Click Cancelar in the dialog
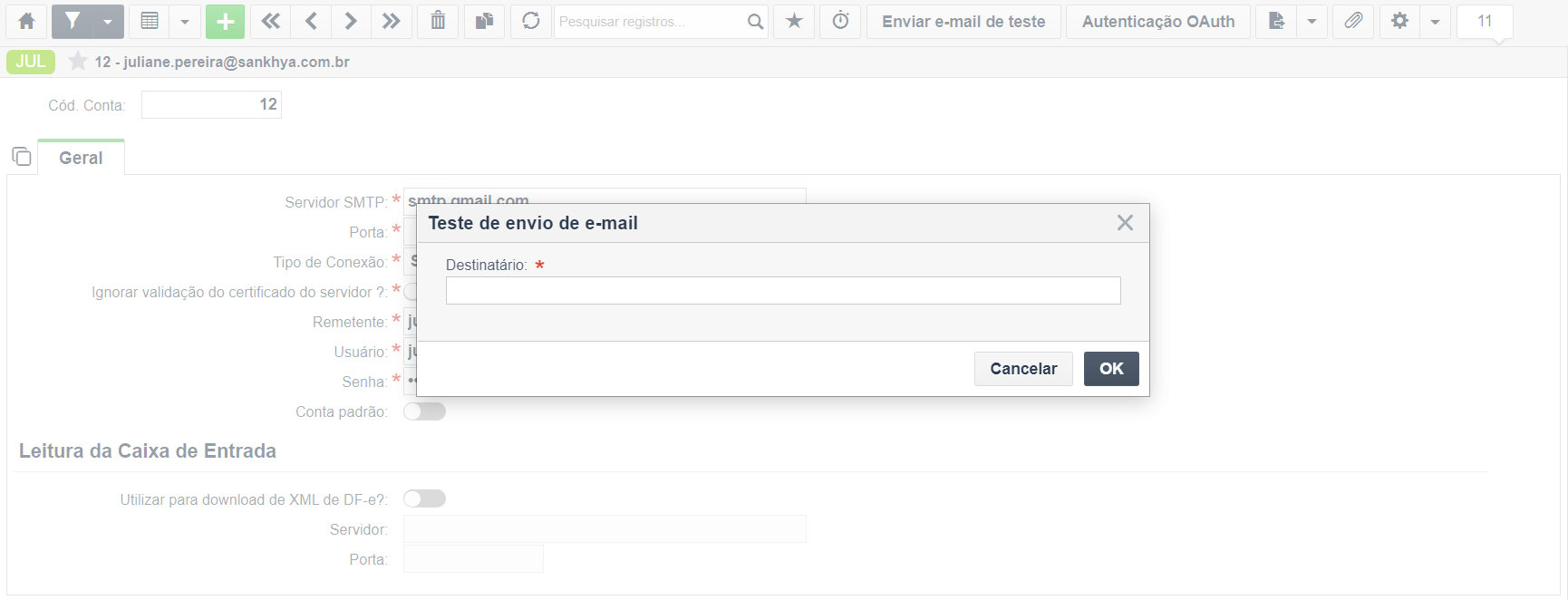 (1023, 369)
